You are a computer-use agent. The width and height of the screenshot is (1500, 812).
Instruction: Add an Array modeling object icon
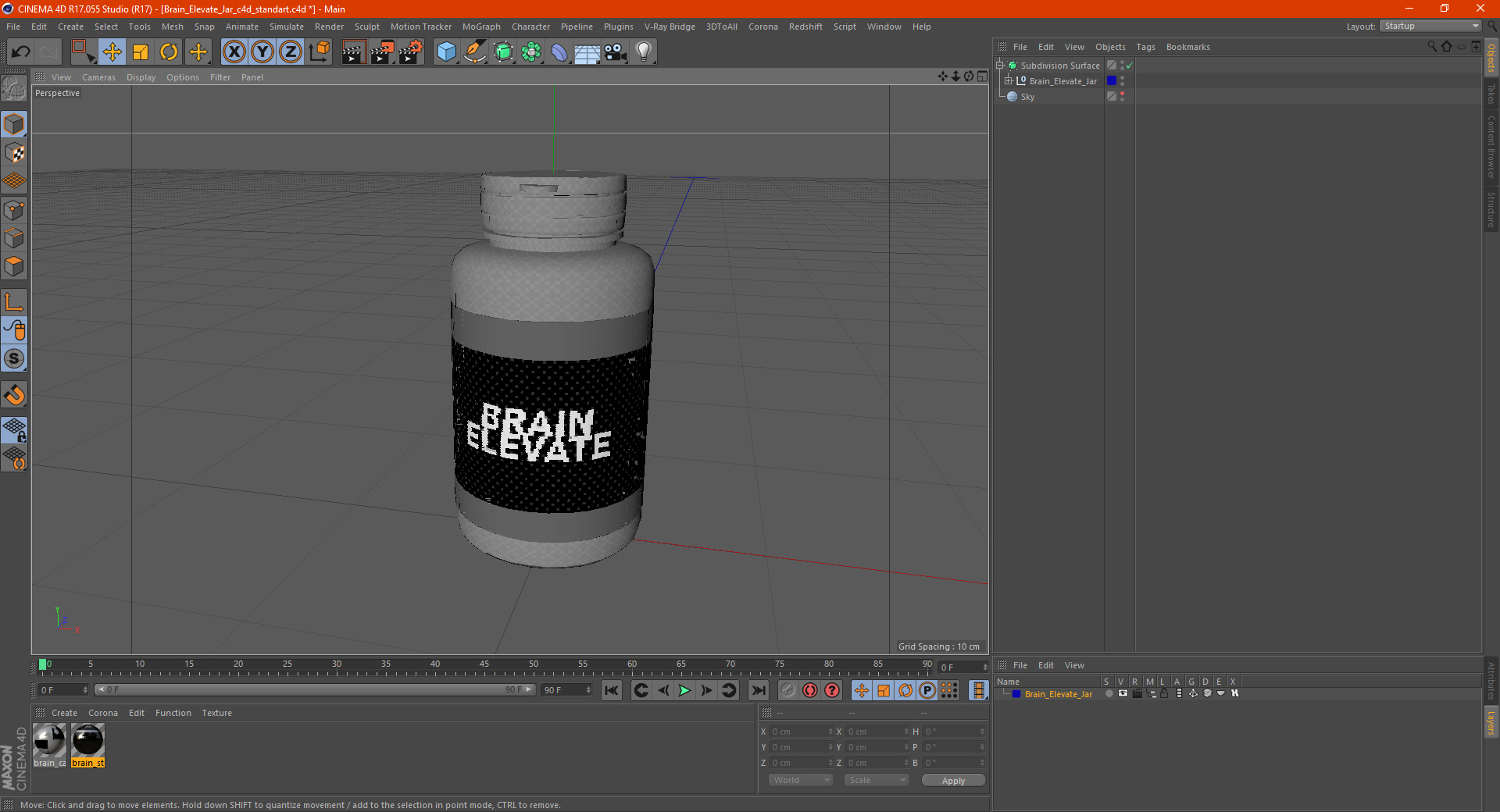[x=531, y=52]
